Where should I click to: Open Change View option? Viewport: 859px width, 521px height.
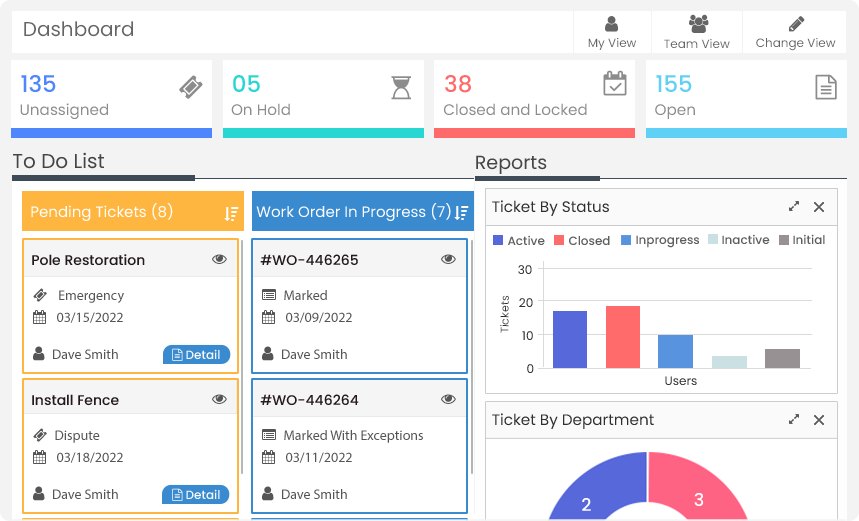(795, 32)
